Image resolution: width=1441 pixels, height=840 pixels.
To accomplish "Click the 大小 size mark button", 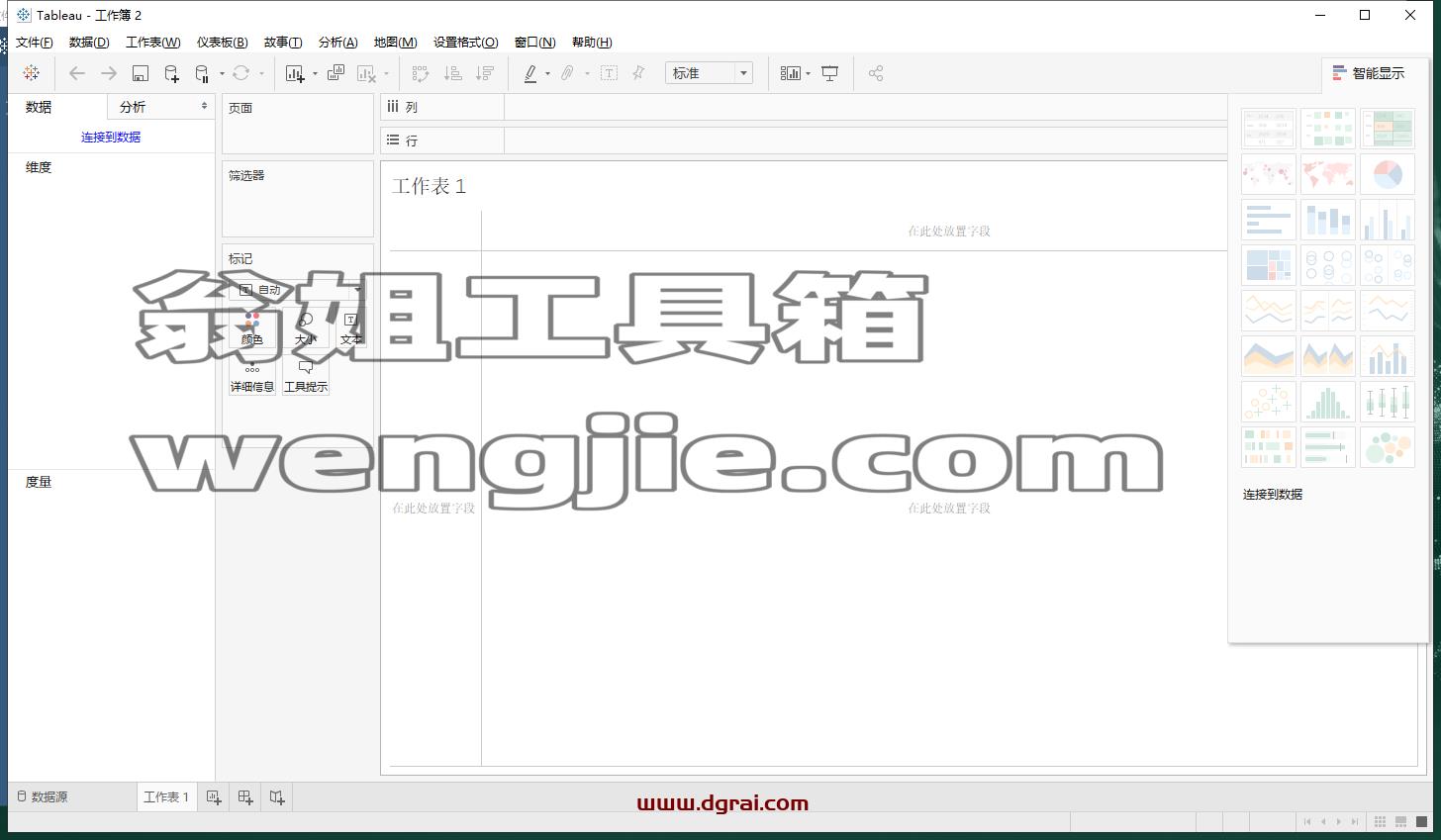I will pyautogui.click(x=306, y=327).
